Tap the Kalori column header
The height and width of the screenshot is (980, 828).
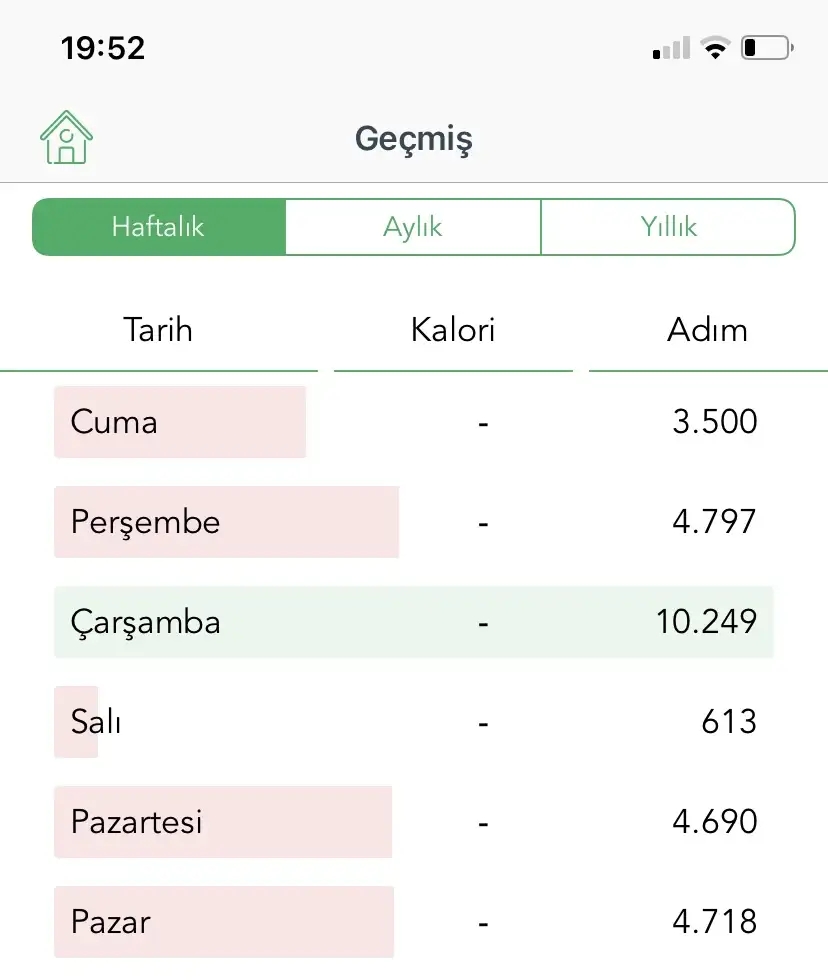[453, 330]
